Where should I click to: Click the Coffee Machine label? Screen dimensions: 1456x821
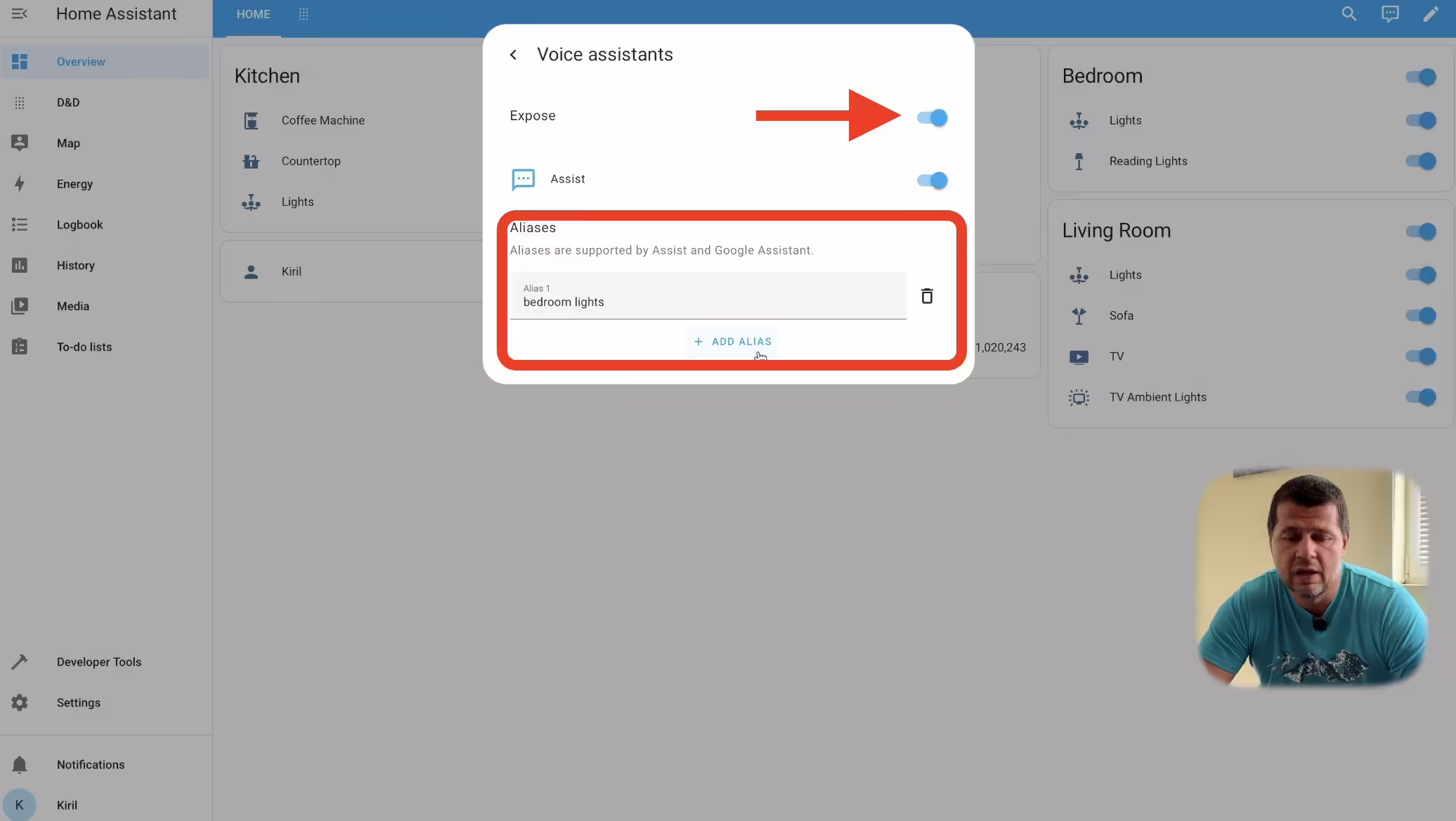[323, 120]
